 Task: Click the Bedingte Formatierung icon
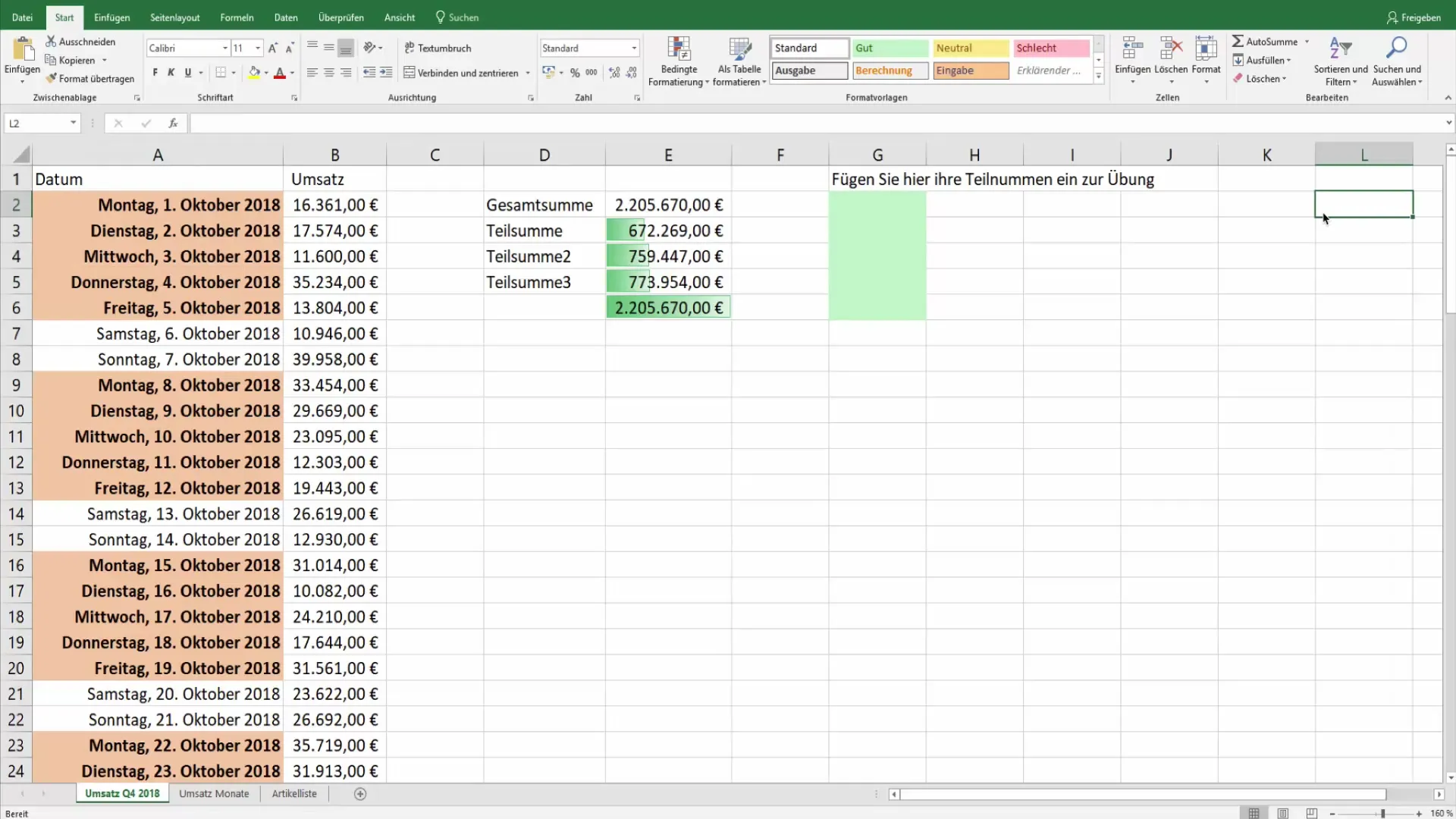(x=679, y=49)
